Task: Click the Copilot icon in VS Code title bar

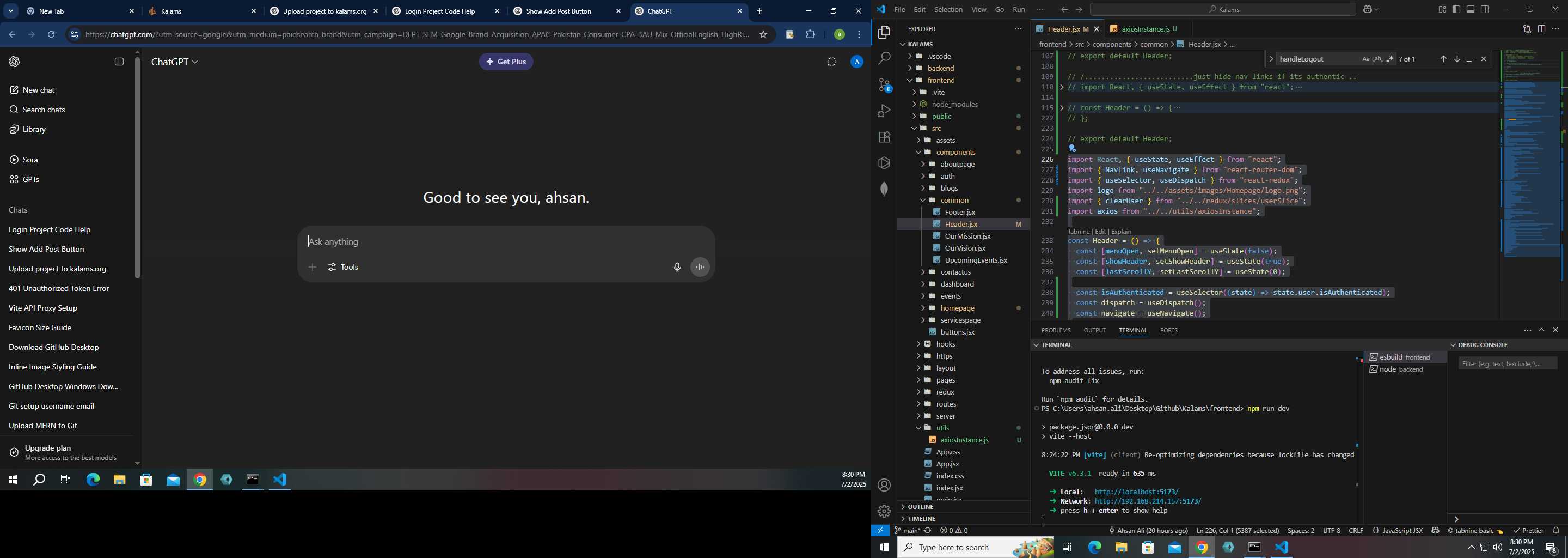Action: (x=1368, y=10)
